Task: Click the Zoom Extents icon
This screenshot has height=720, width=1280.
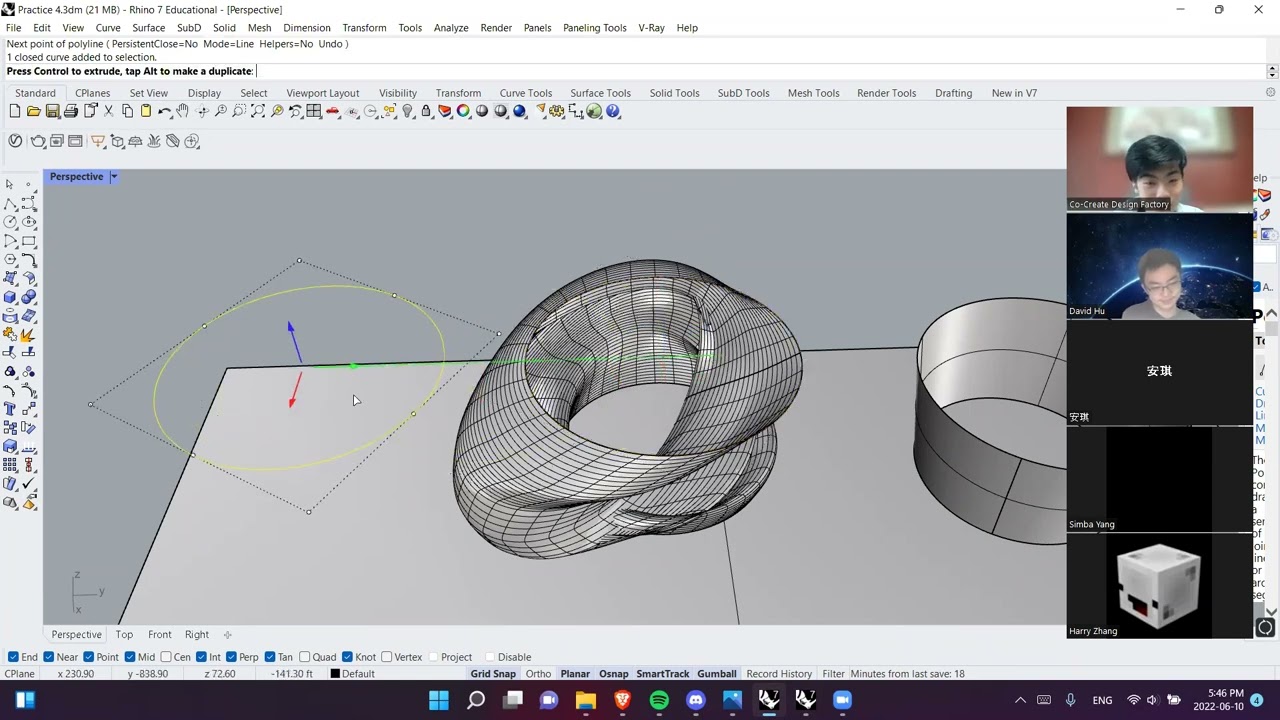Action: (258, 111)
